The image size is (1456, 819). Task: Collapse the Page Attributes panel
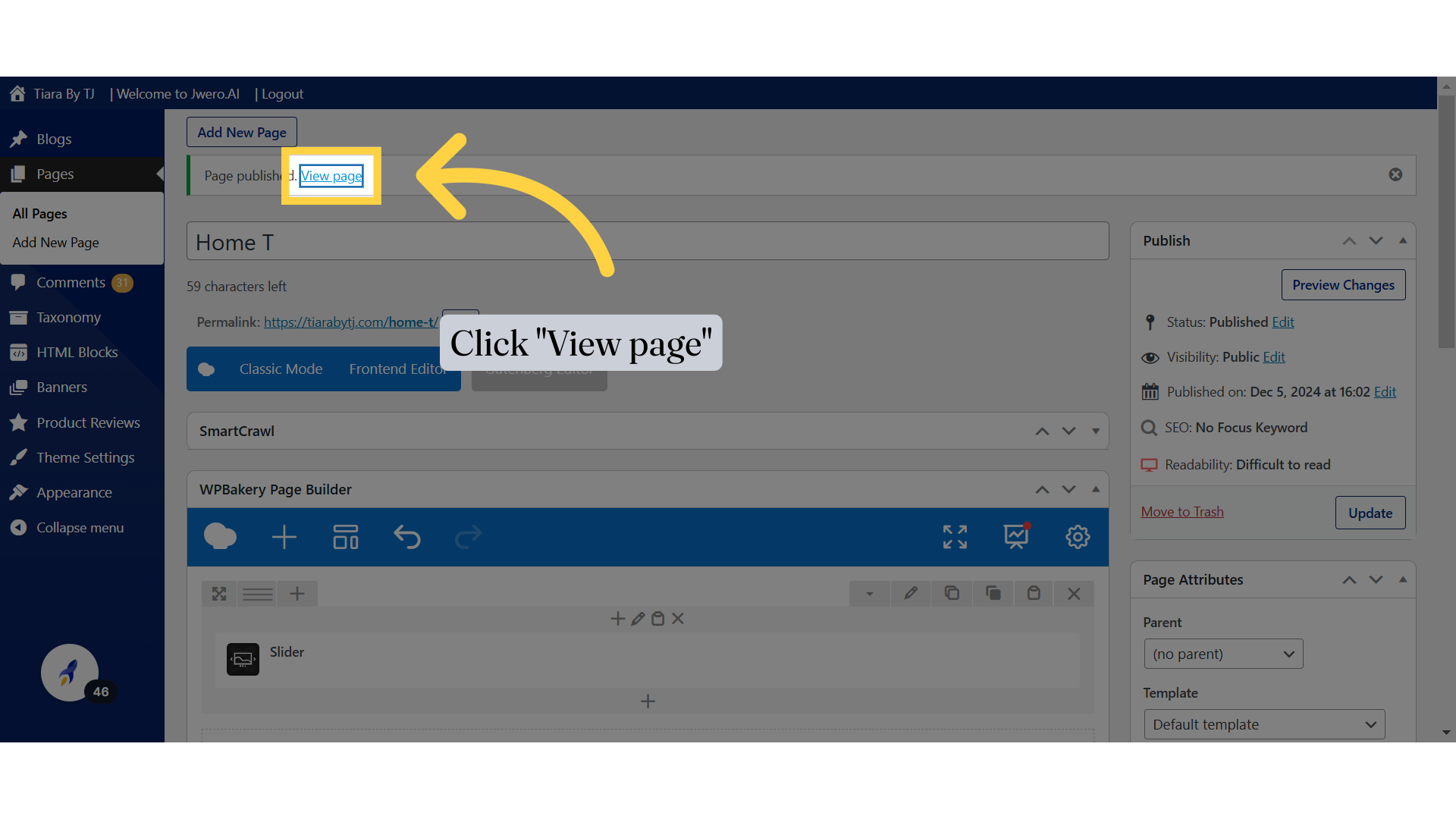coord(1403,579)
